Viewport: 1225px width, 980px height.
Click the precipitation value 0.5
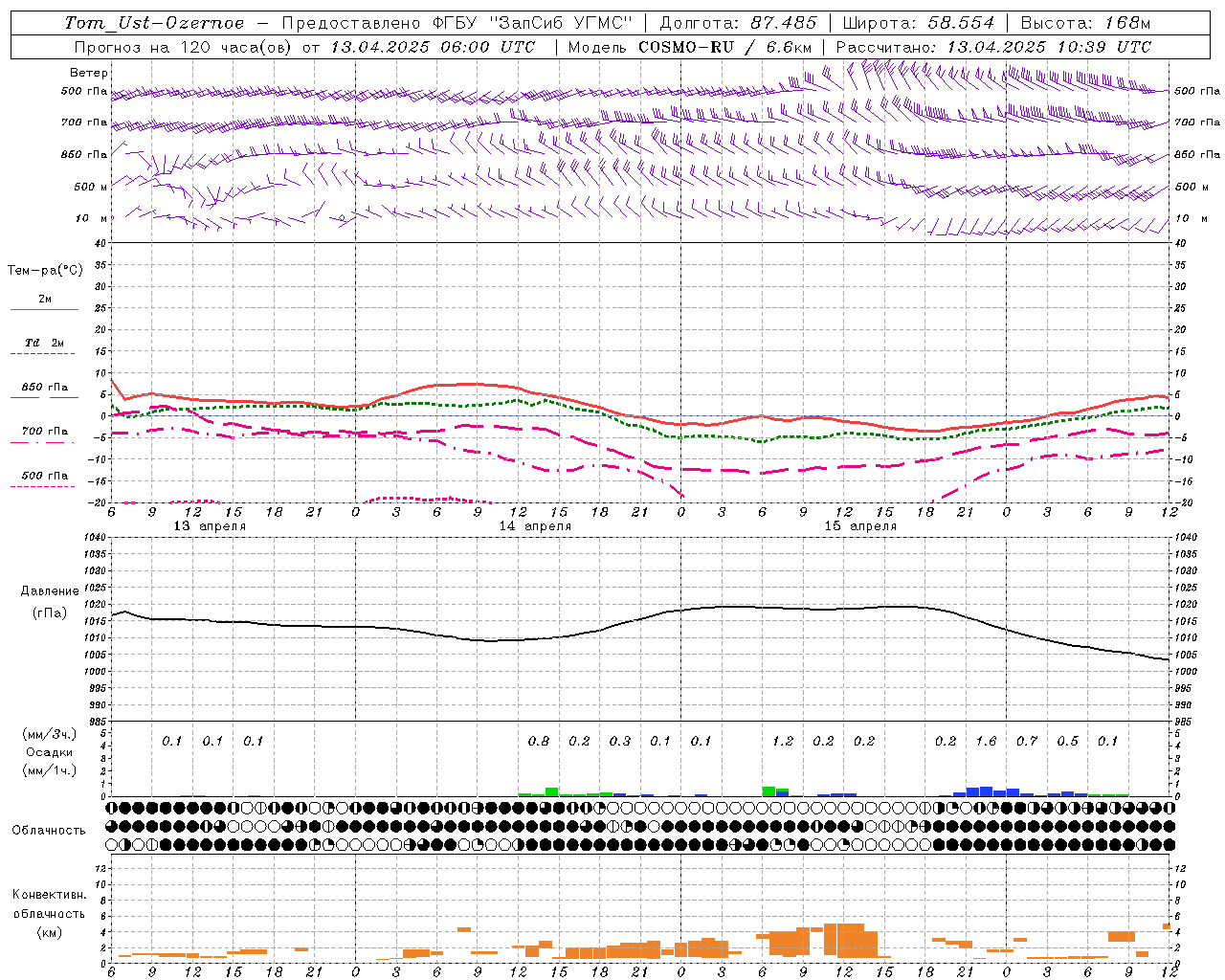point(1067,741)
